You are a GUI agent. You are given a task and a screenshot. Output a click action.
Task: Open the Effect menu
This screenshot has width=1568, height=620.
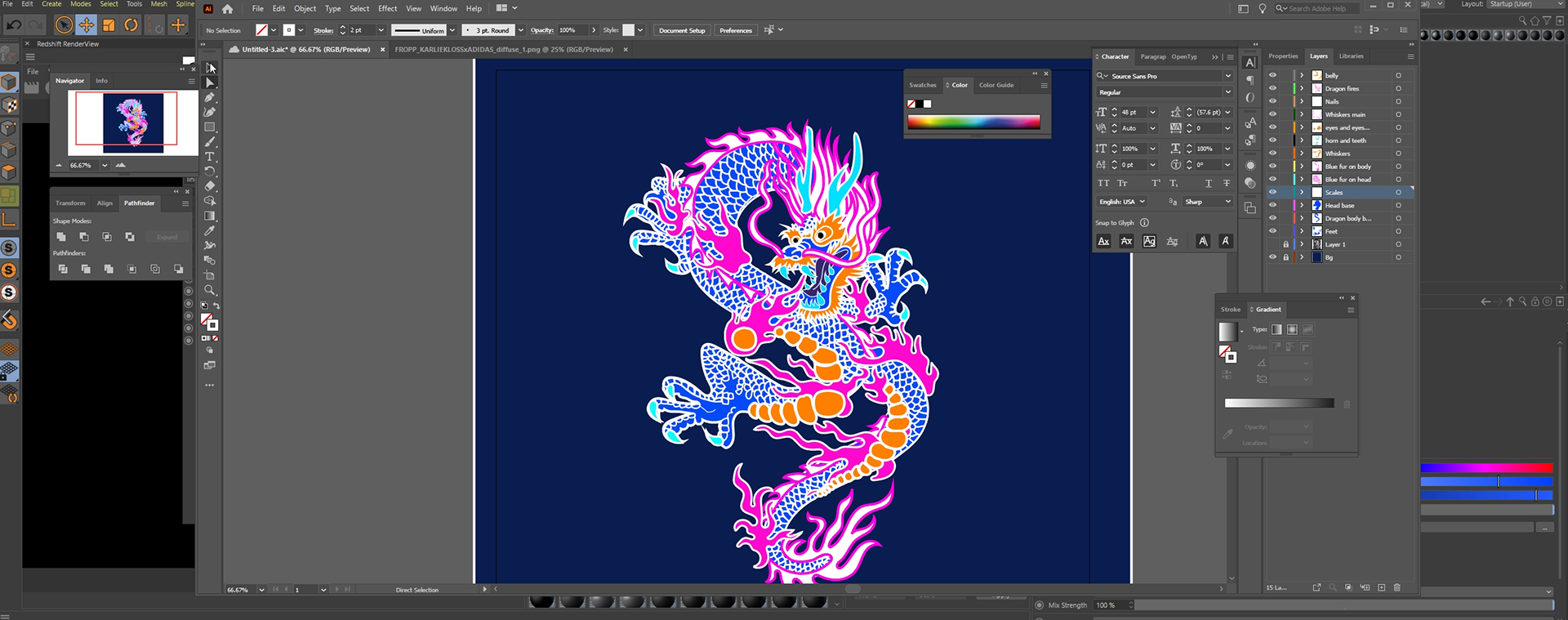pyautogui.click(x=387, y=9)
